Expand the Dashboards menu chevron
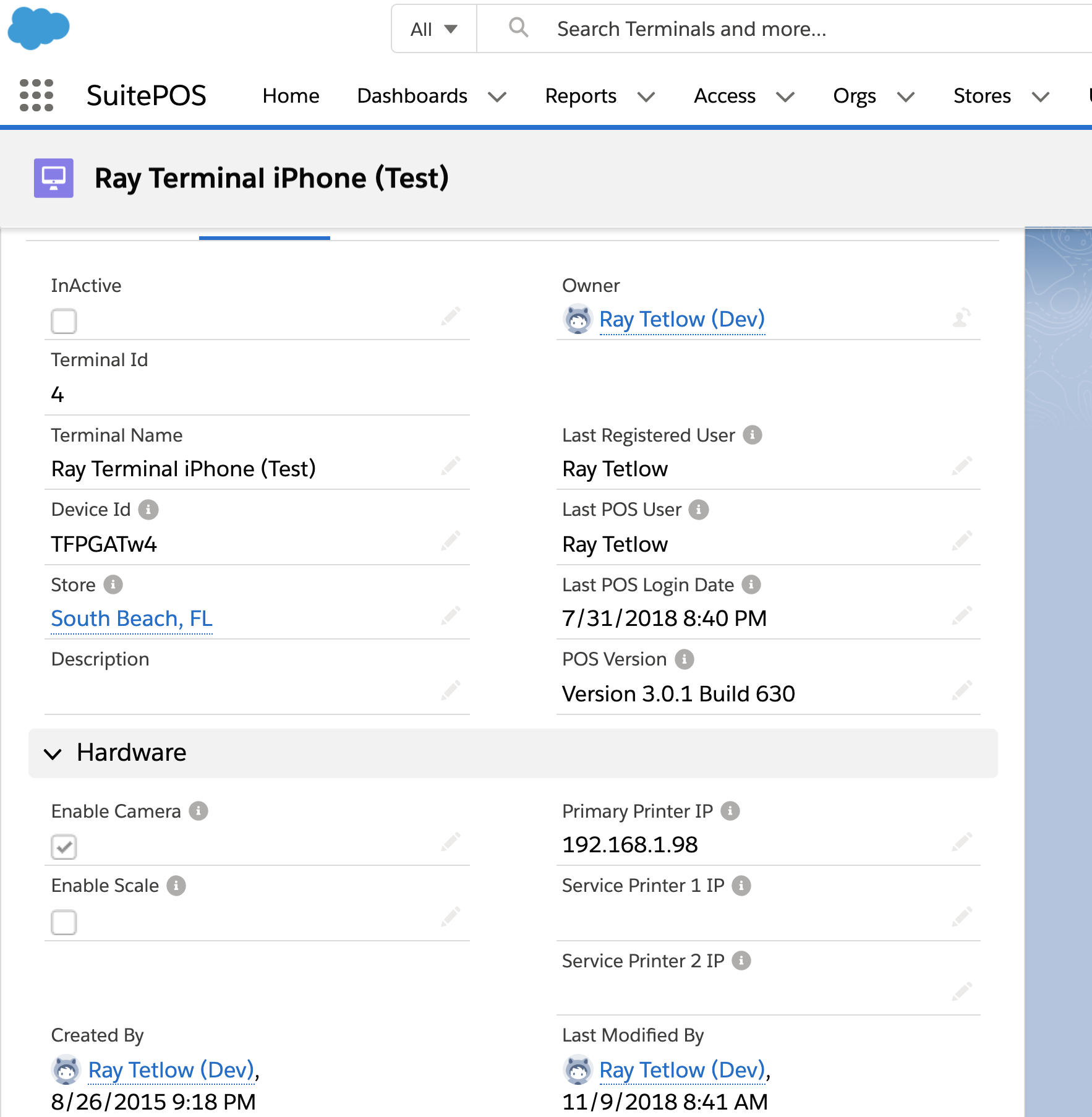The height and width of the screenshot is (1117, 1092). point(497,96)
